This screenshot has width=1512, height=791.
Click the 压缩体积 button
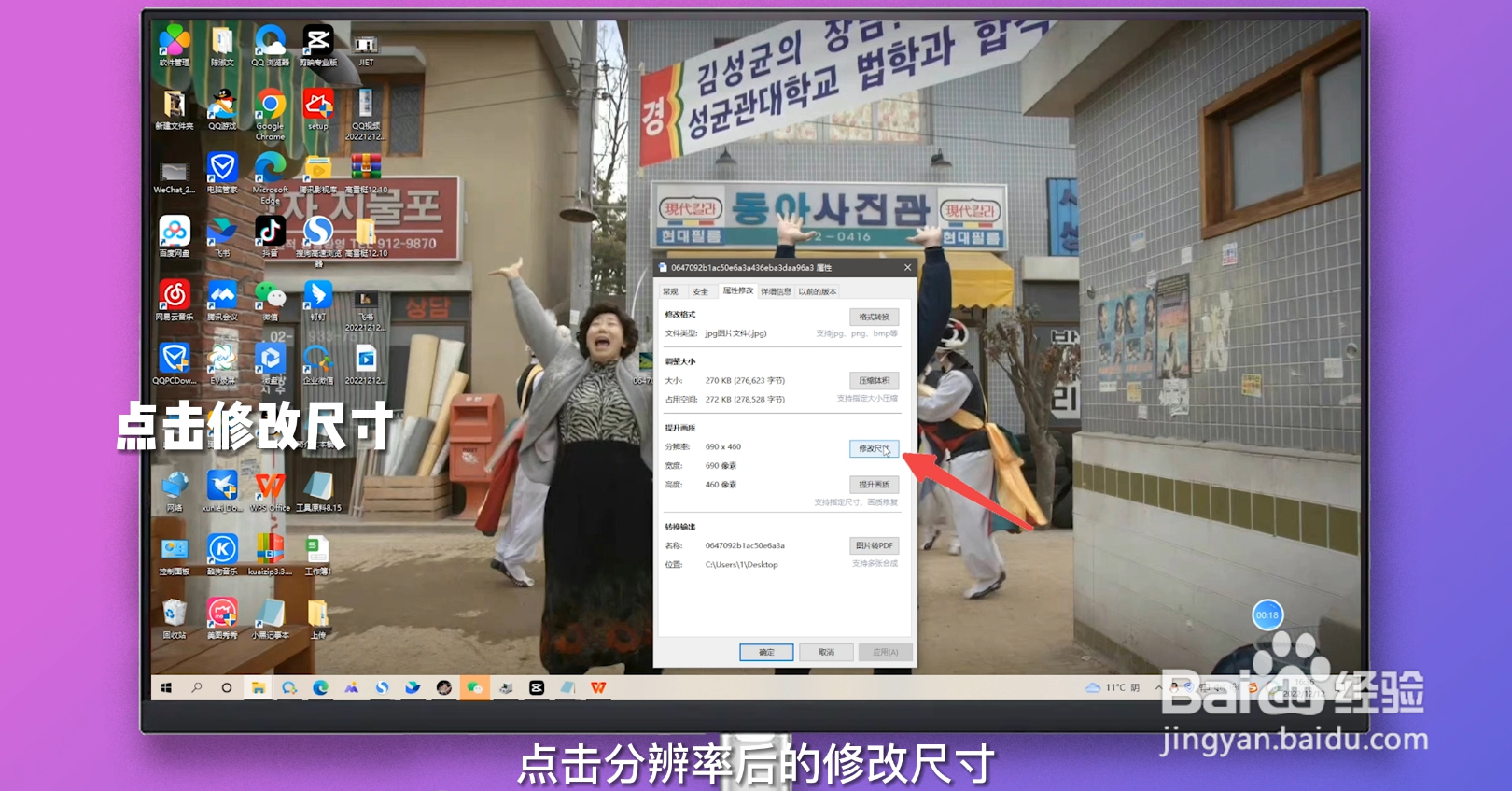pos(874,380)
